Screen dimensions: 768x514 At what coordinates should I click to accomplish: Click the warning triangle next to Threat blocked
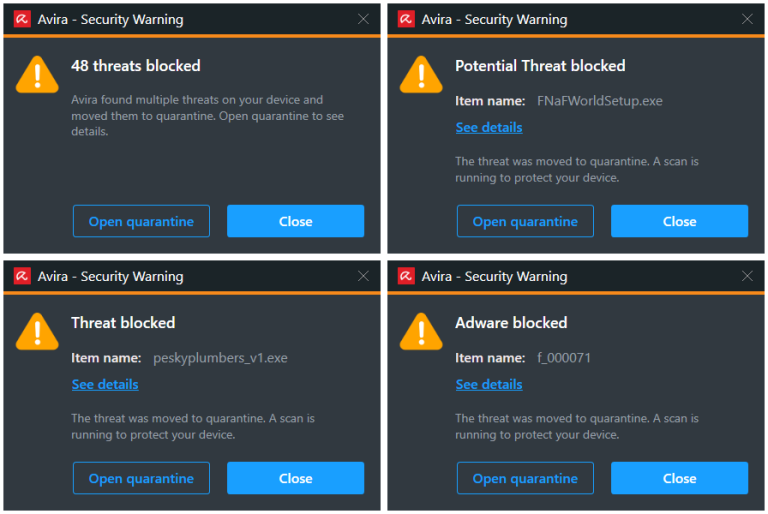tap(37, 332)
